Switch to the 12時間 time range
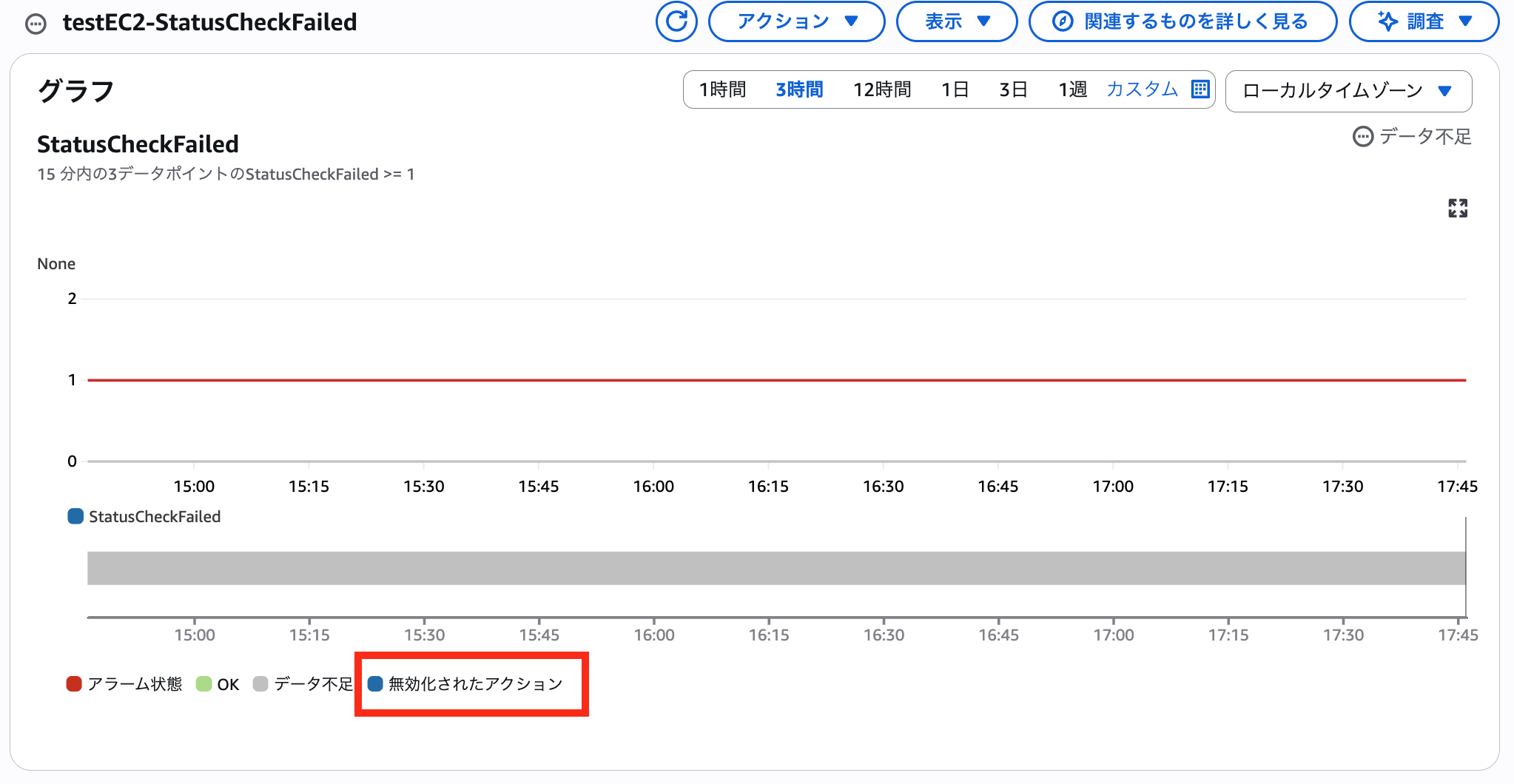This screenshot has height=784, width=1514. 881,89
